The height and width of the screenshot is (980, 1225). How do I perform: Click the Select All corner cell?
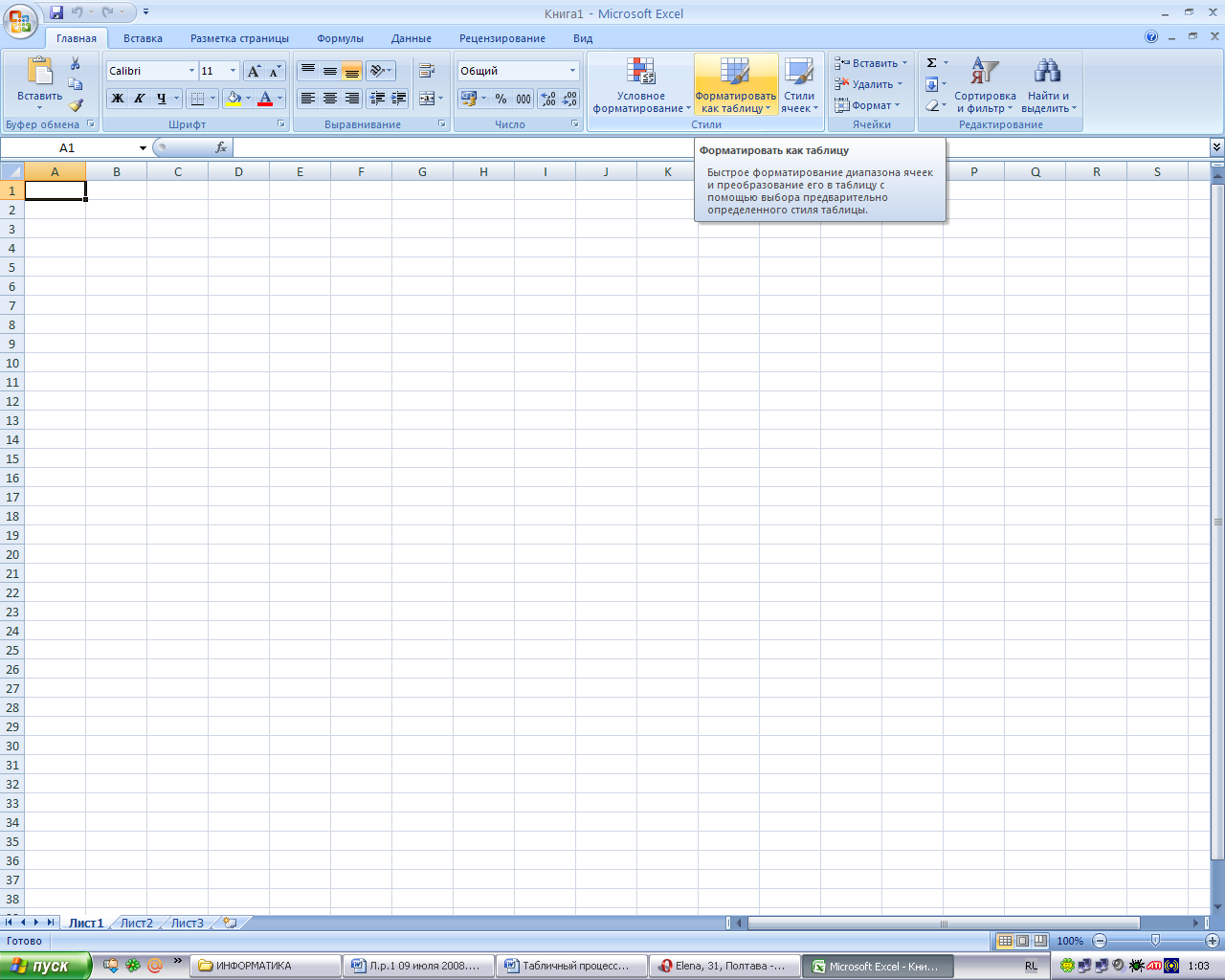11,171
